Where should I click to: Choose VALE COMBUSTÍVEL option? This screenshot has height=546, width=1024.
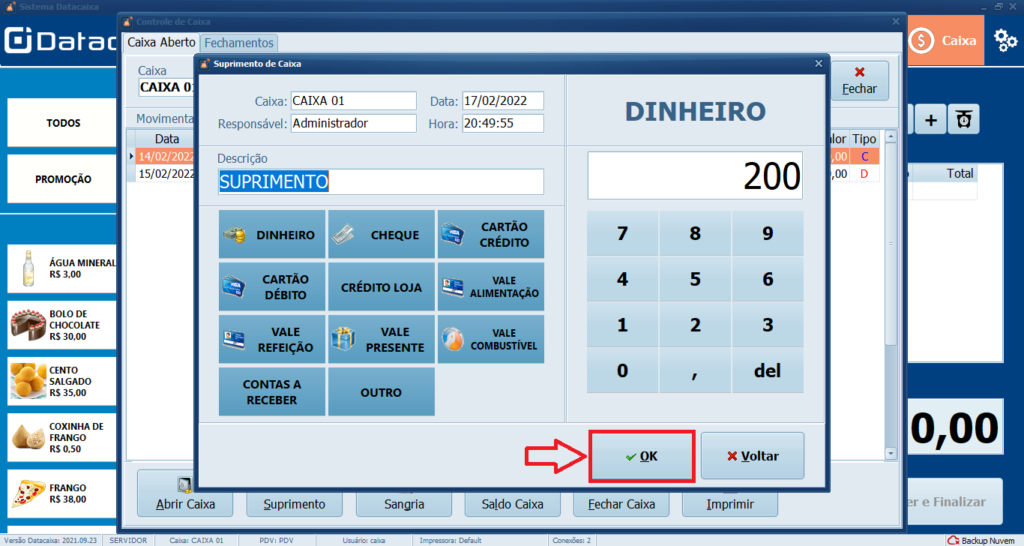(x=490, y=340)
